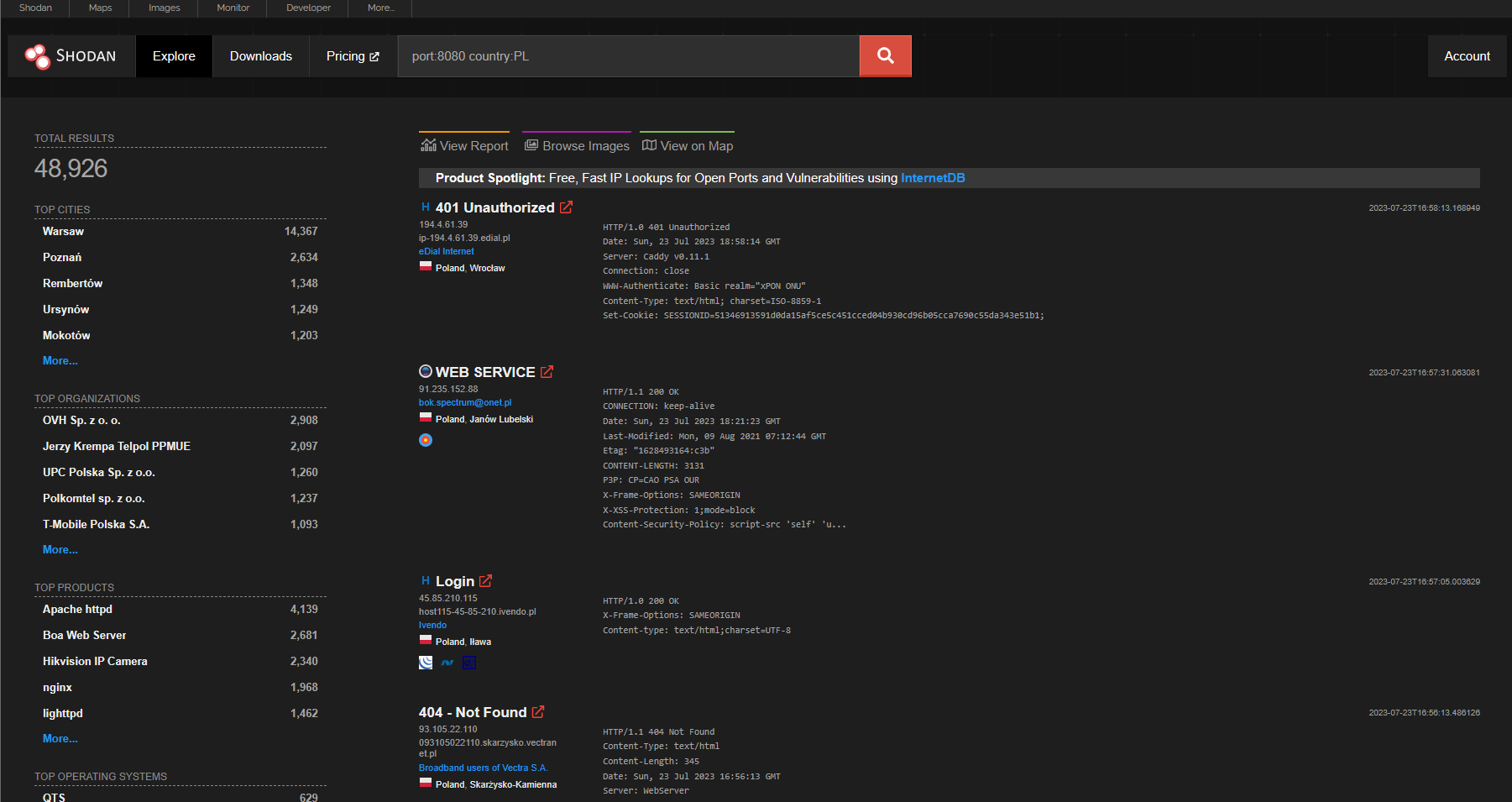Viewport: 1512px width, 802px height.
Task: Open Pricing in the navigation bar
Action: [x=353, y=56]
